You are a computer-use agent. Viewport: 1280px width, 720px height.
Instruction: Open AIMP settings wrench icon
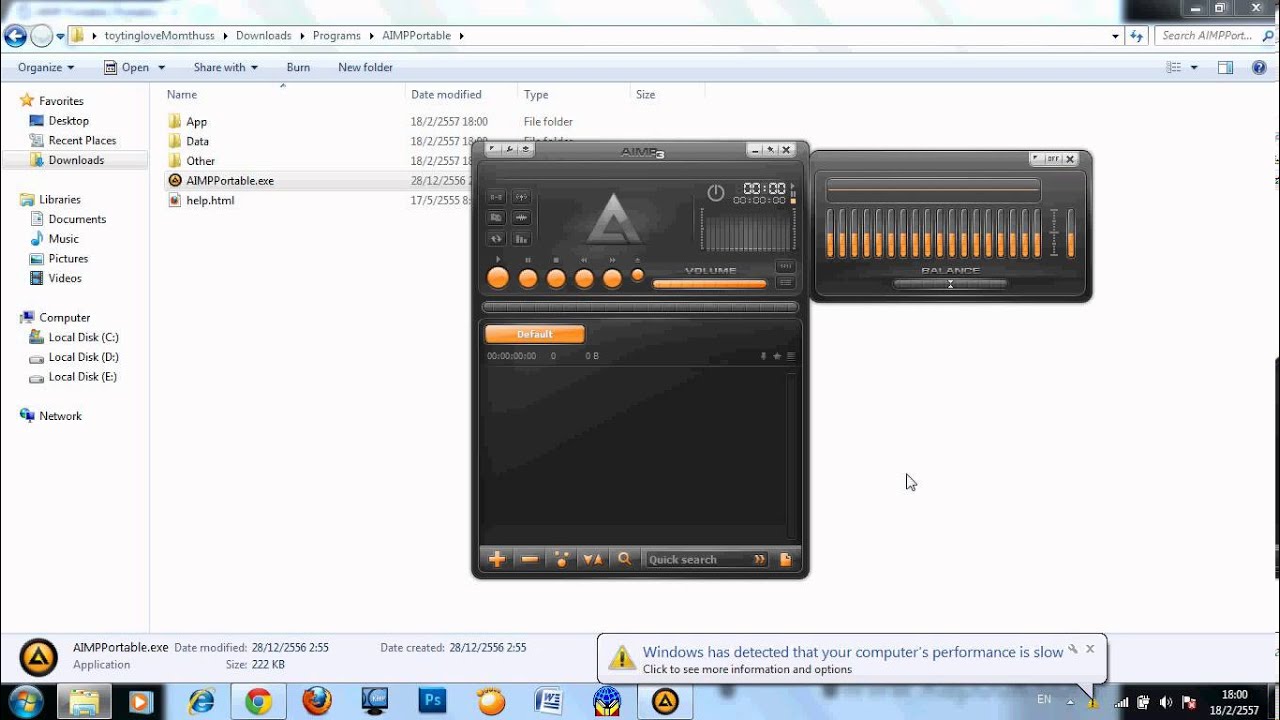(509, 150)
